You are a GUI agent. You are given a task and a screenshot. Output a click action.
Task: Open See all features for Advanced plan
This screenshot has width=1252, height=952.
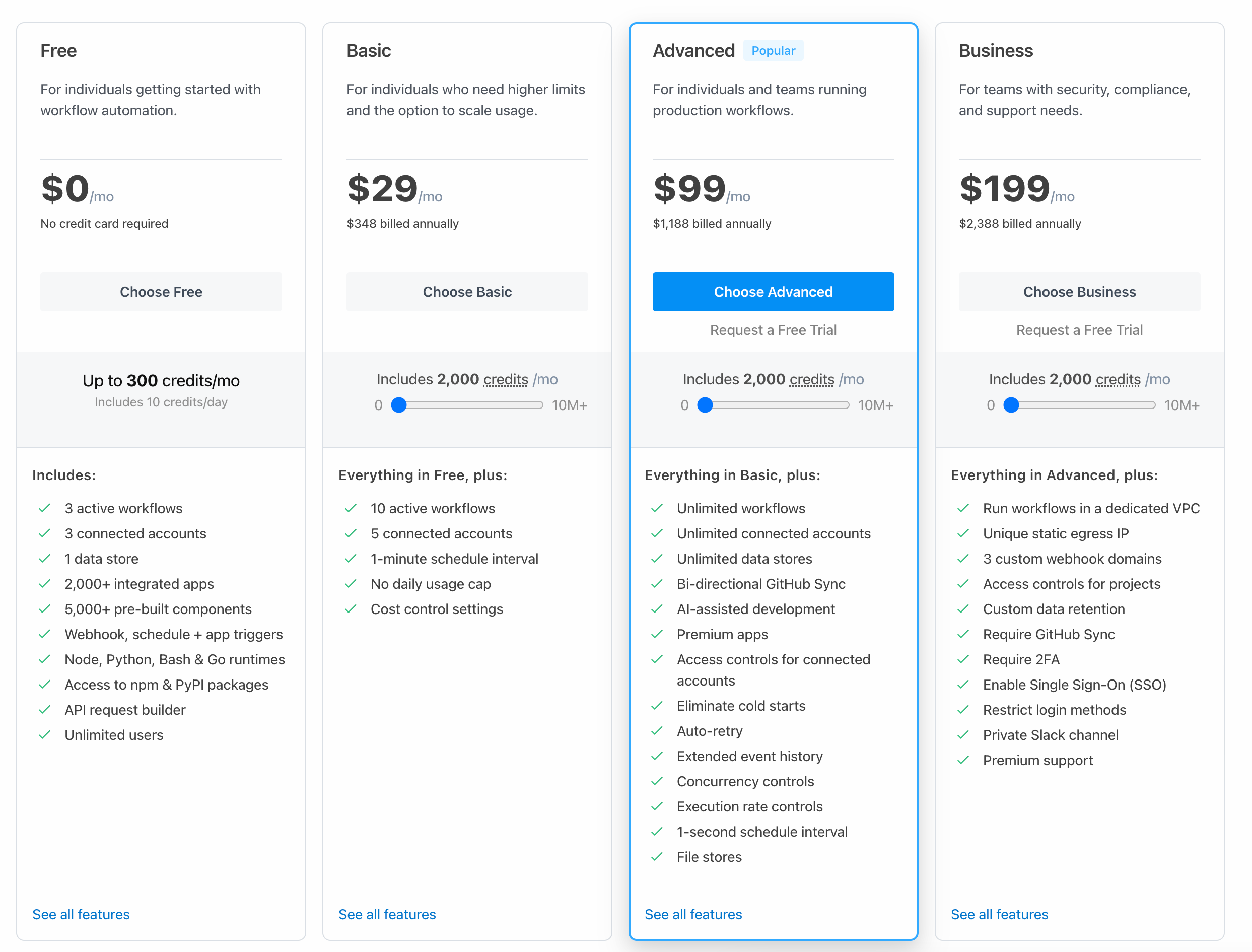click(x=693, y=914)
